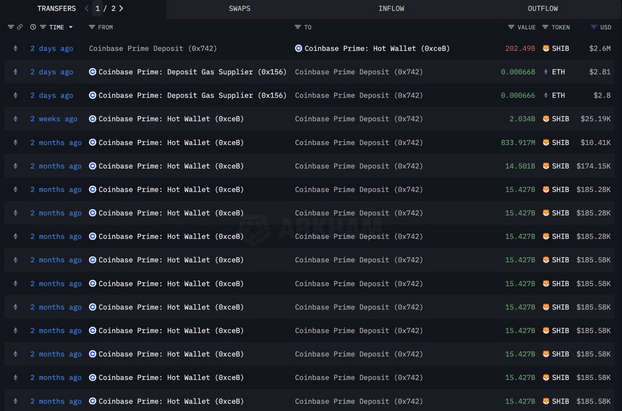Click SHIB token icon in $25.19K row
The width and height of the screenshot is (622, 411).
pos(546,119)
